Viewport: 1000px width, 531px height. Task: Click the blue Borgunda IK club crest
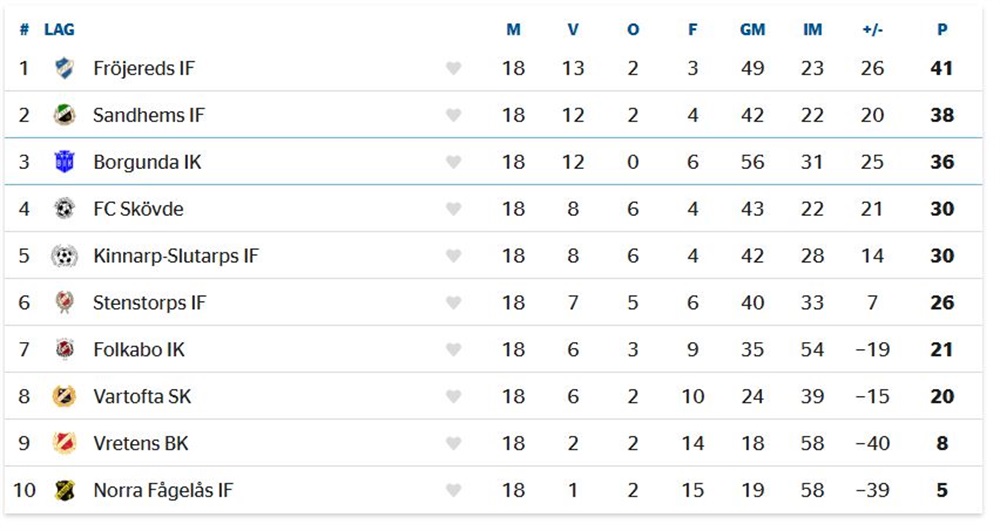point(64,162)
